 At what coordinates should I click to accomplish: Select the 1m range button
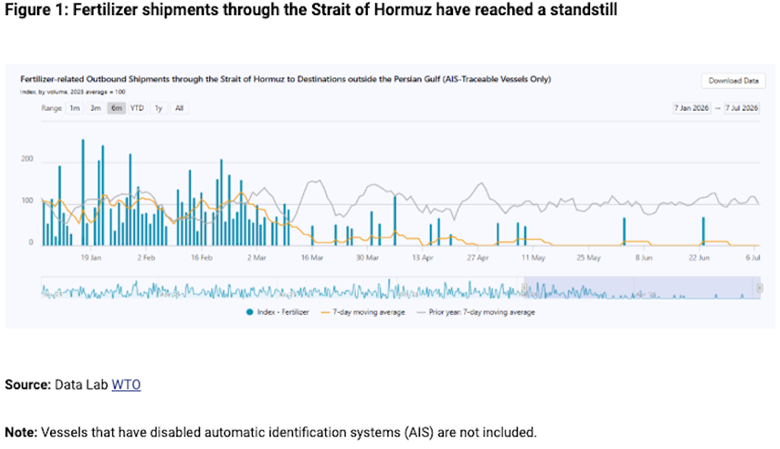[75, 108]
